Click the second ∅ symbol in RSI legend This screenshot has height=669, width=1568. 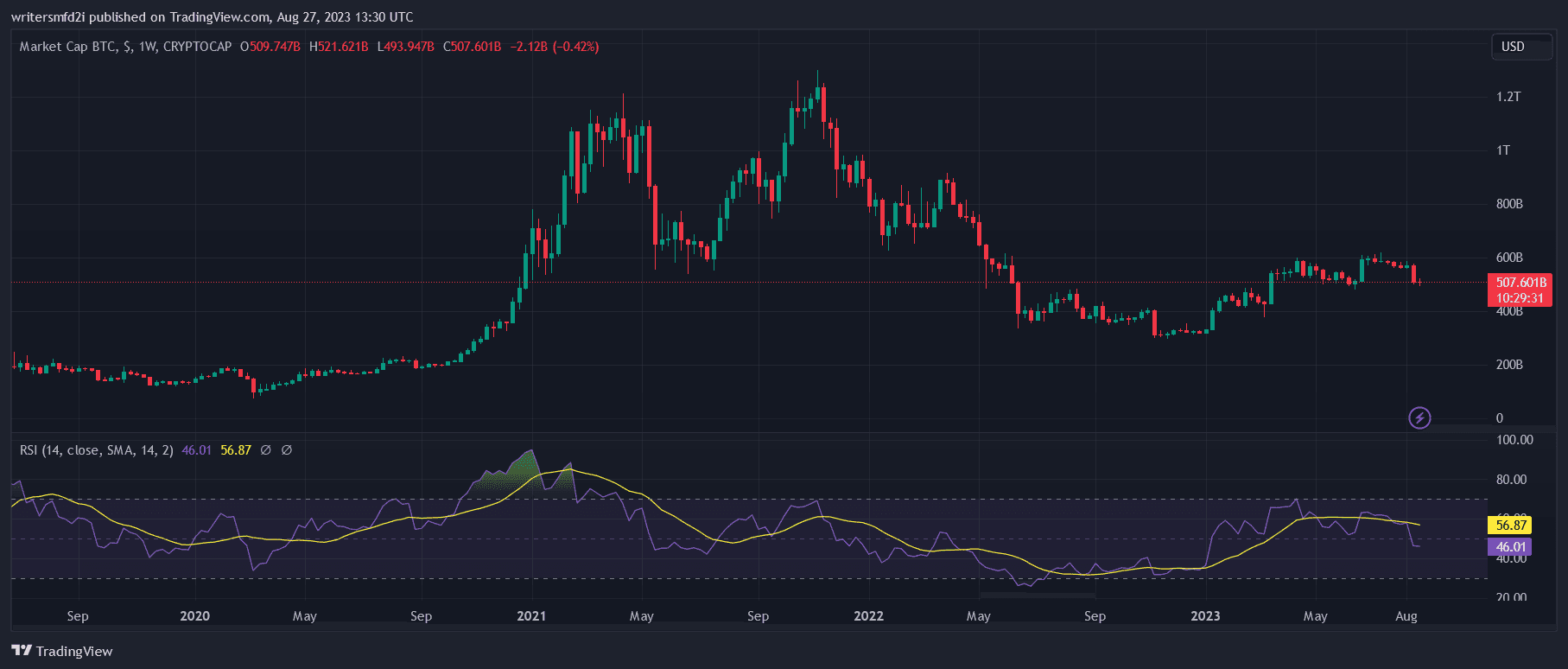[x=287, y=450]
